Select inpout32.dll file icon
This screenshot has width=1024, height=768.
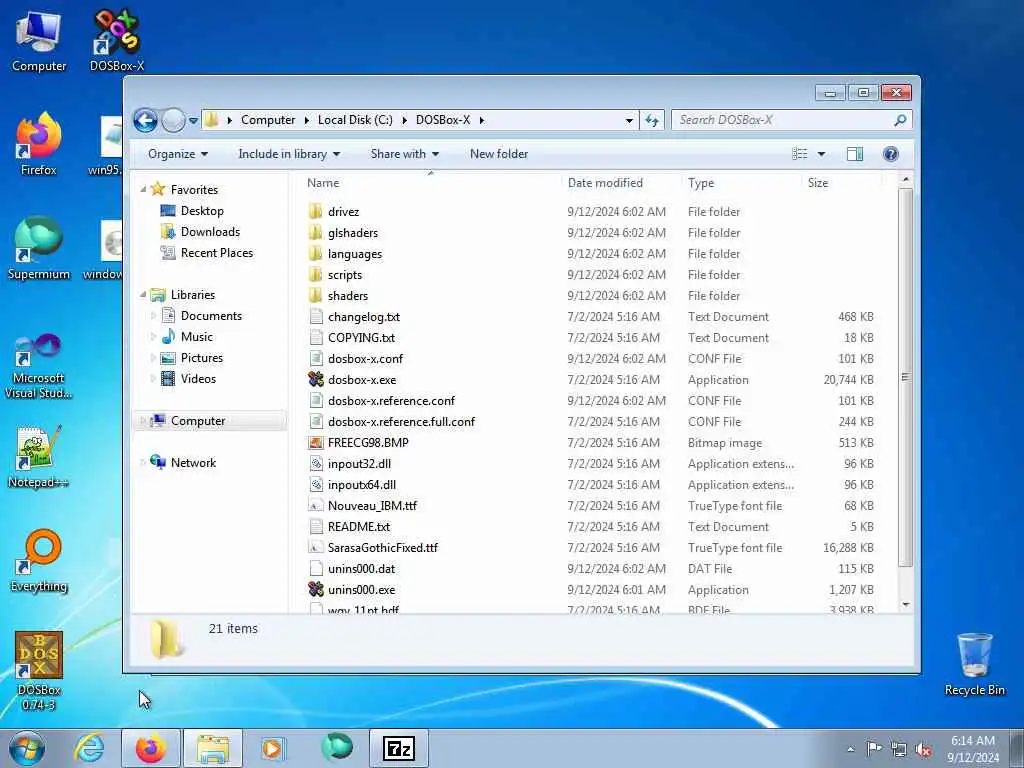click(316, 464)
